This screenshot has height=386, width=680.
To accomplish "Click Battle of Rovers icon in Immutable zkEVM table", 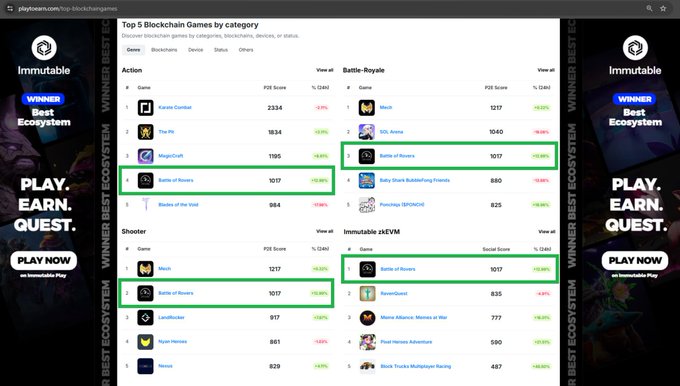I will [368, 269].
